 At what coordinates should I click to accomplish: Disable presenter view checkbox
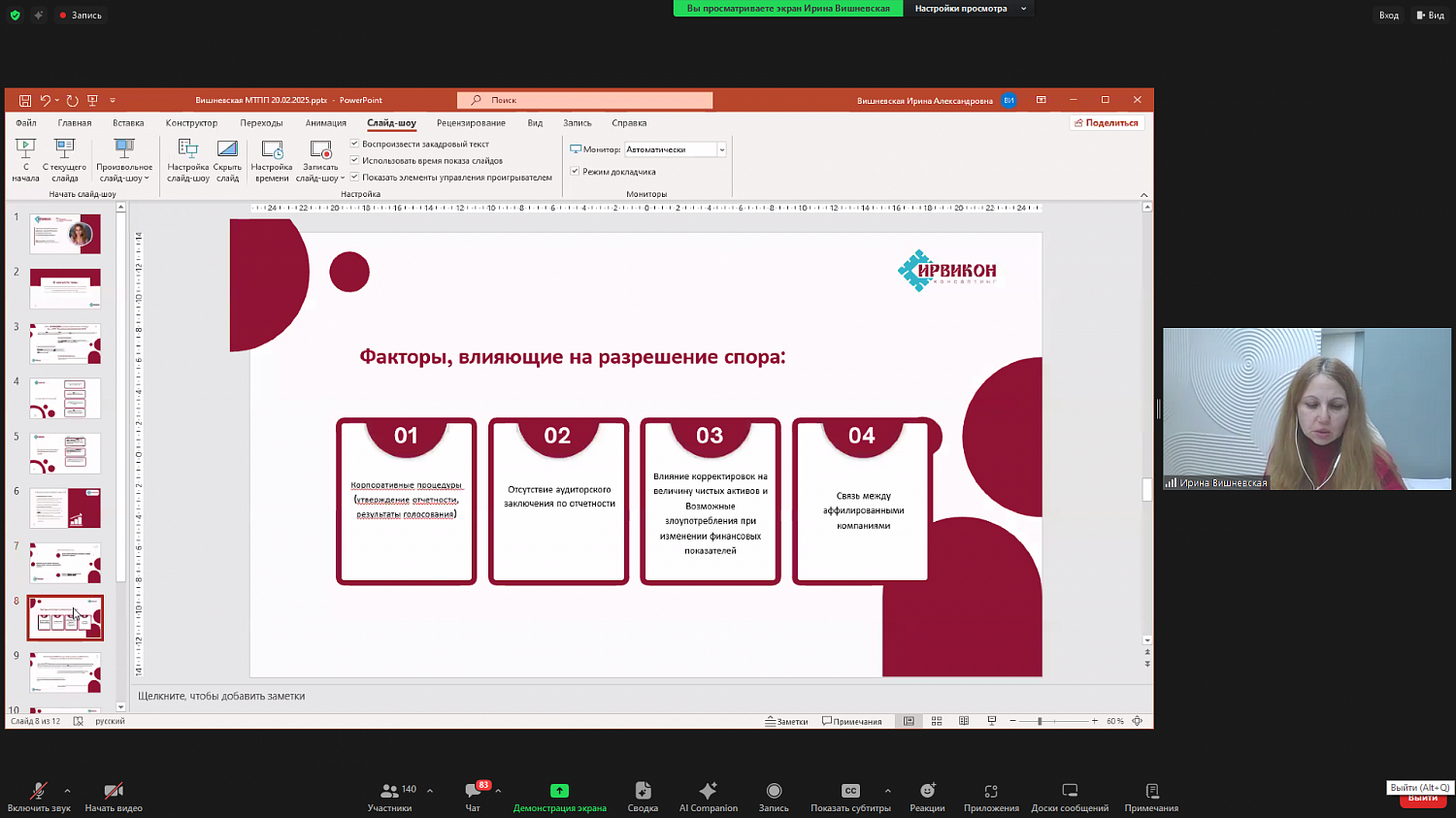575,172
